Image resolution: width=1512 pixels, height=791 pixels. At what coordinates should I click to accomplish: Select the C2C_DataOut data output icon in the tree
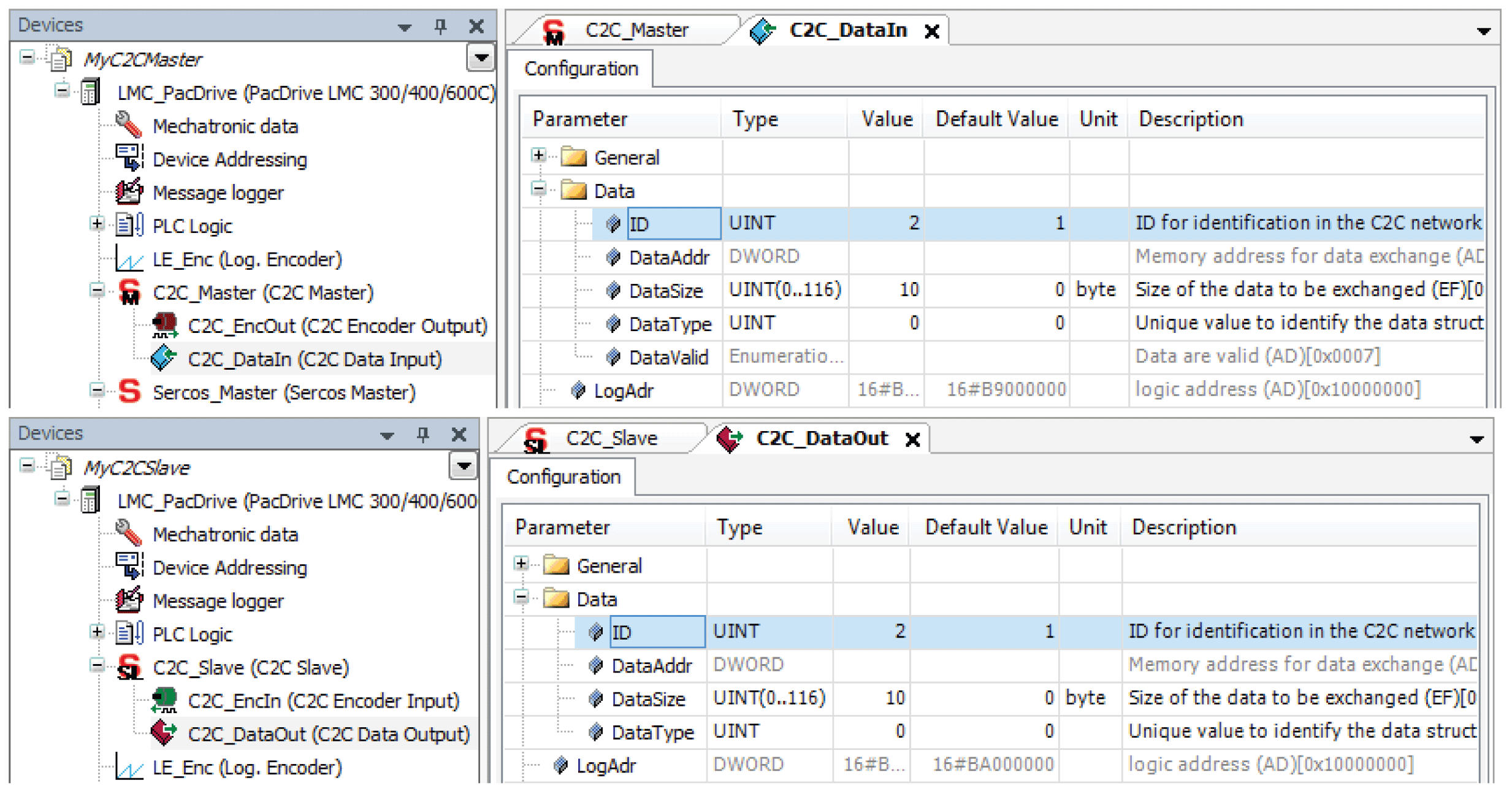(x=164, y=733)
